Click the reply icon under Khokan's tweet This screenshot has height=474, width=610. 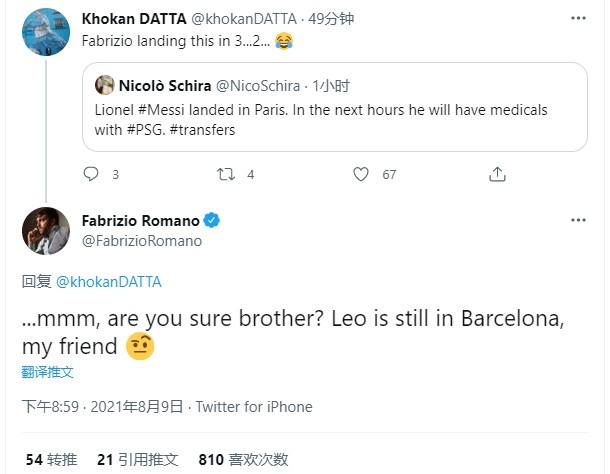point(91,174)
